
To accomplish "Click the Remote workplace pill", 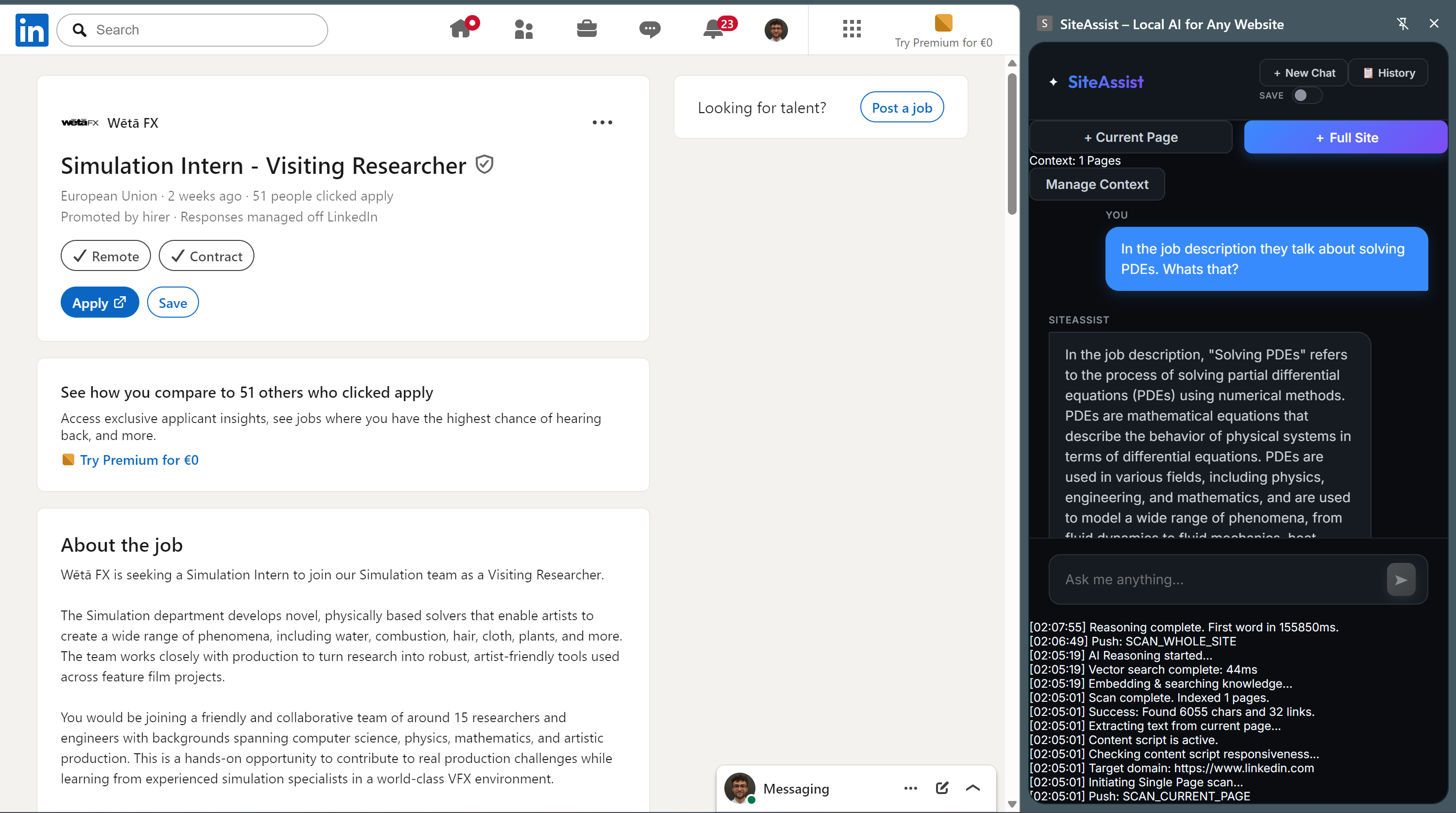I will tap(106, 255).
